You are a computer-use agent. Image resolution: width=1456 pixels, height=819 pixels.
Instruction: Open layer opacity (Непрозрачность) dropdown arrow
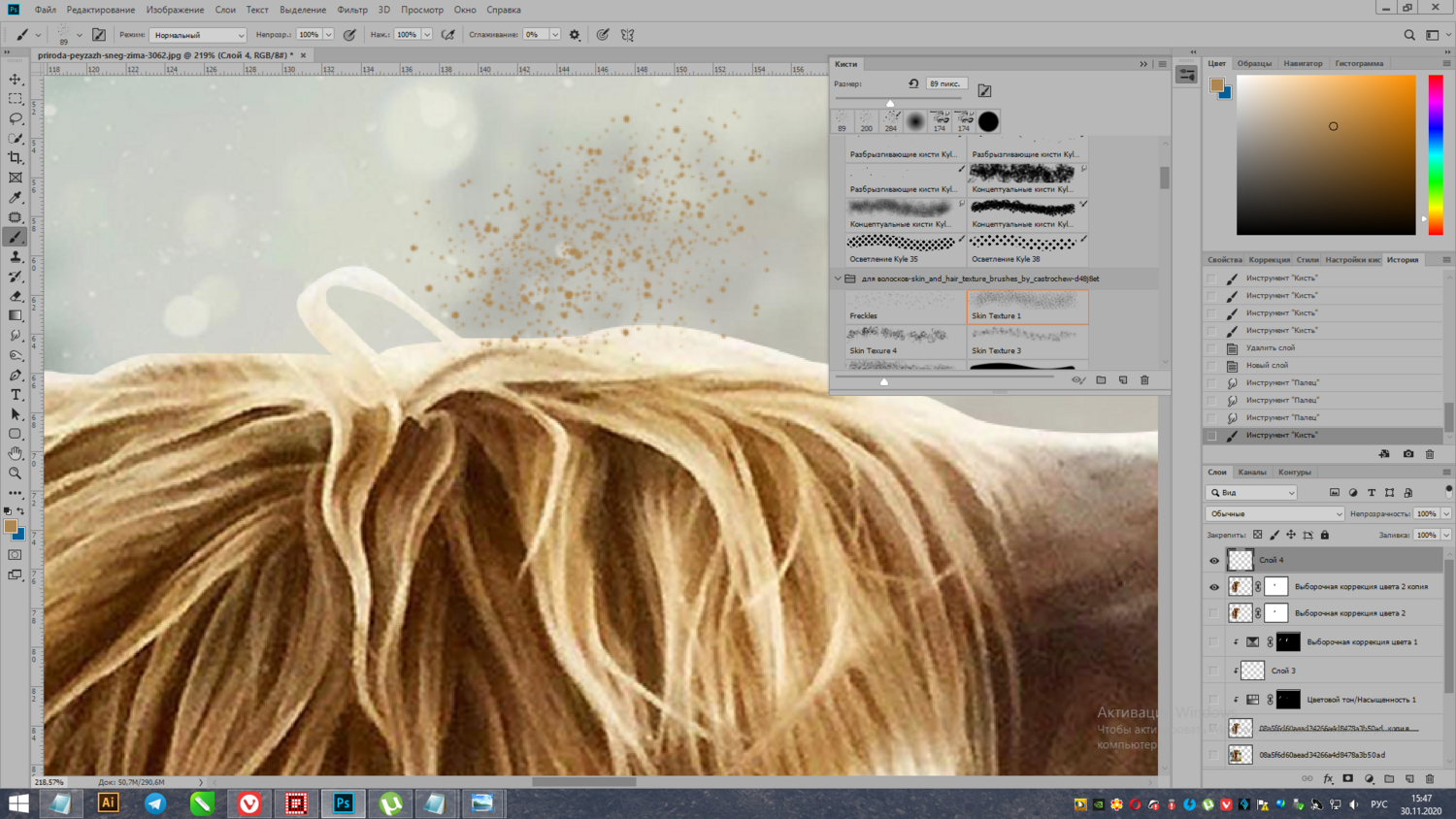click(x=1445, y=514)
